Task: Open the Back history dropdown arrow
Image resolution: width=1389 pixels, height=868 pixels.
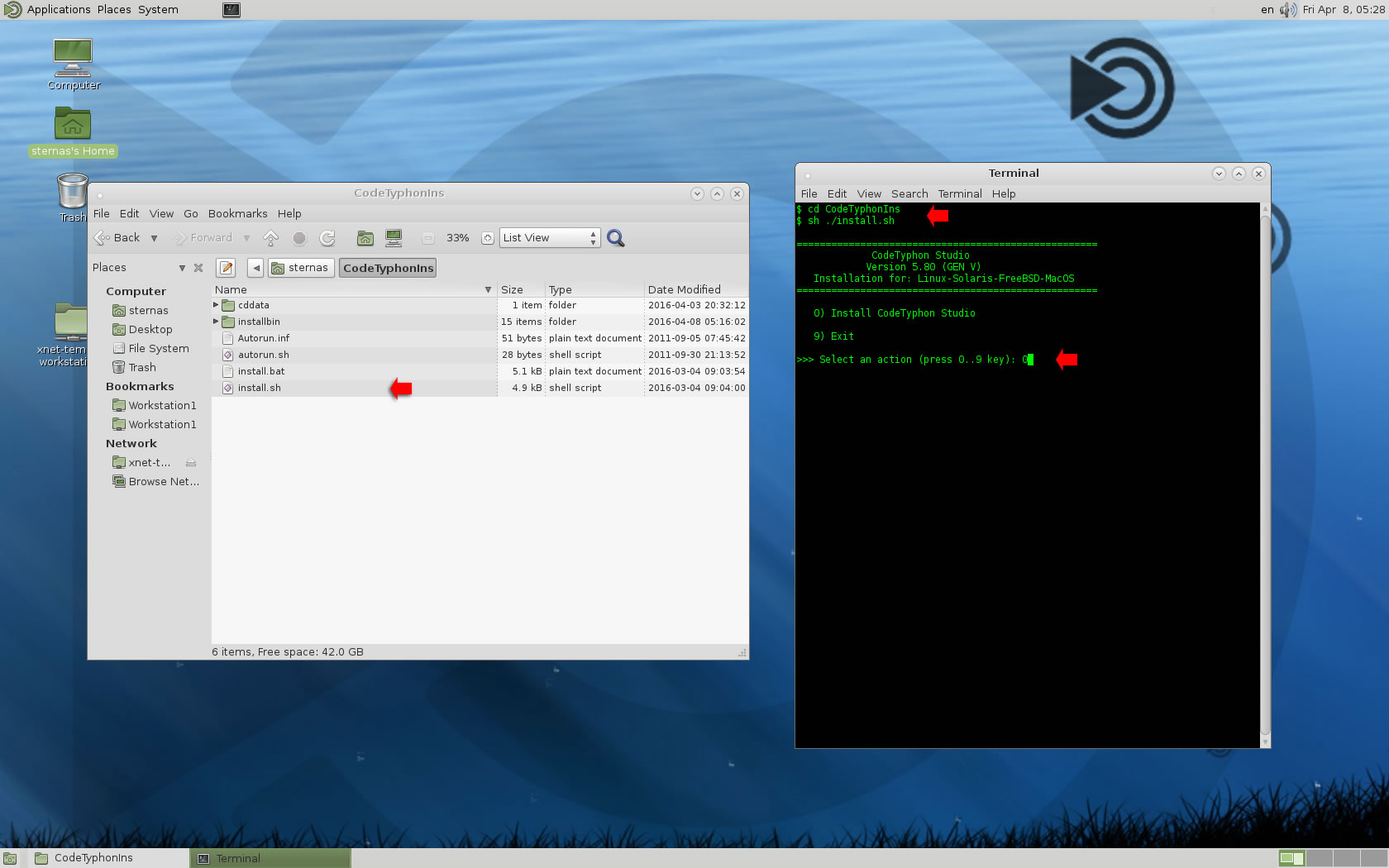Action: [154, 238]
